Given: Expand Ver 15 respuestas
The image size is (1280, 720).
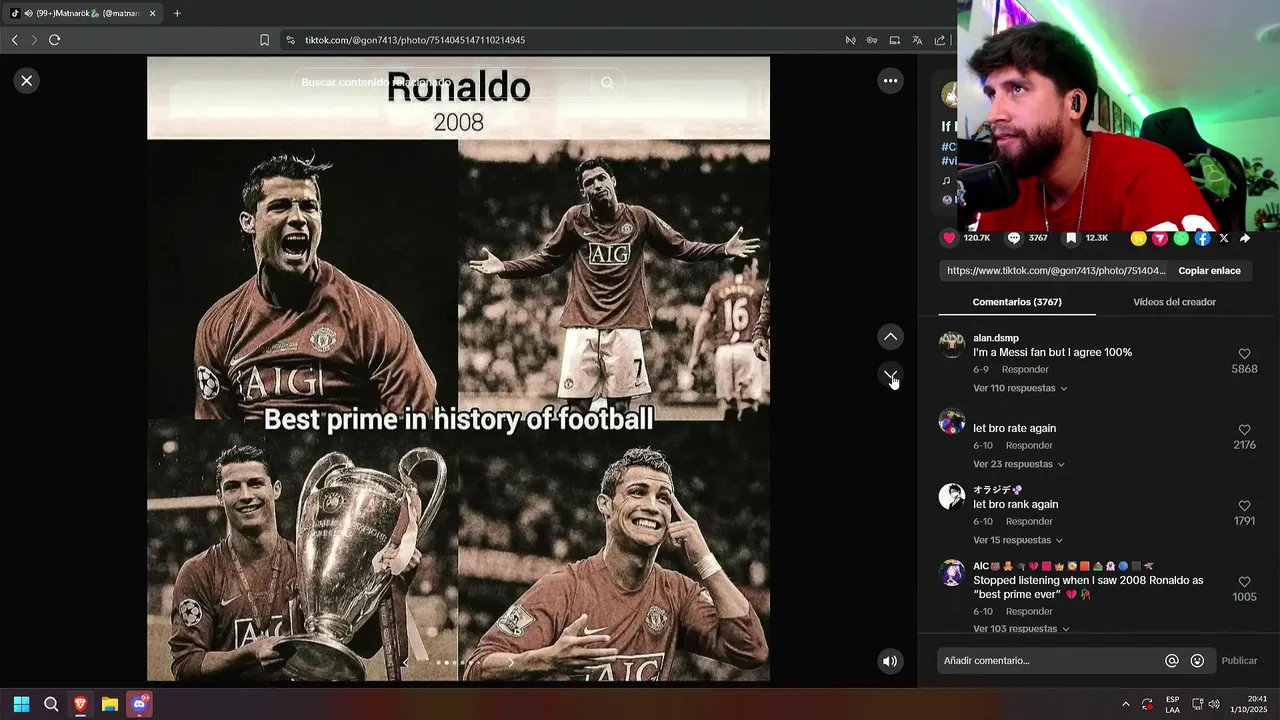Looking at the screenshot, I should 1018,540.
